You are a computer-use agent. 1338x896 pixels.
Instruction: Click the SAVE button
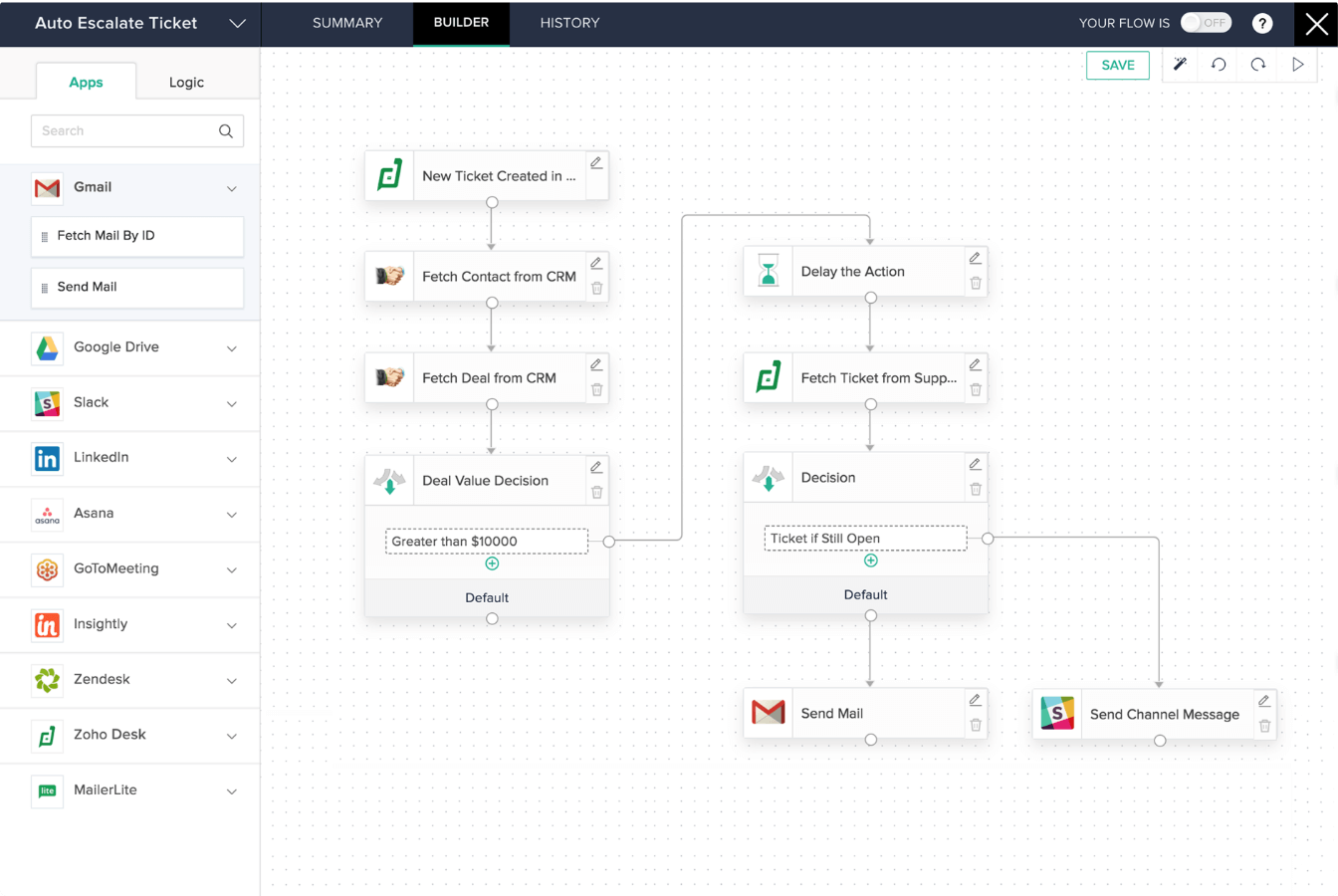click(1117, 64)
